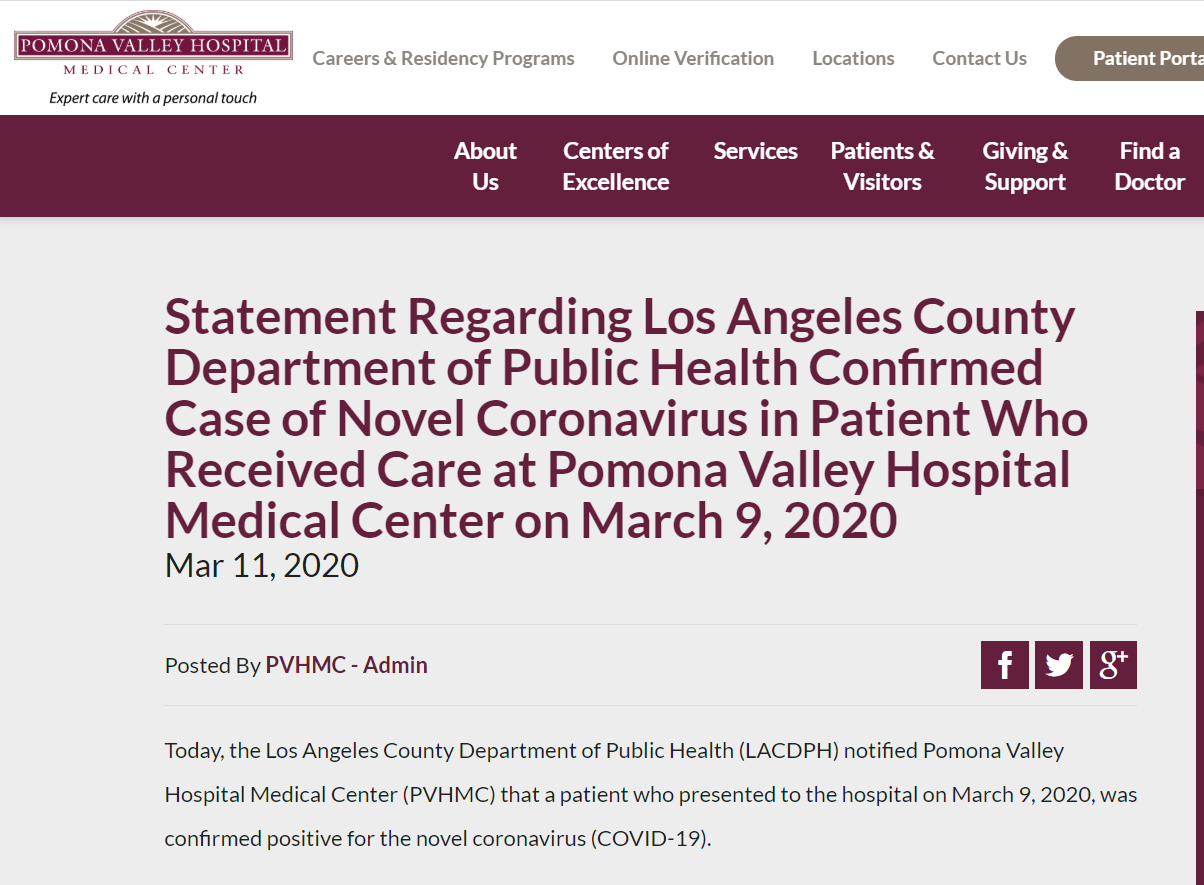Expand the Services navigation item
Viewport: 1204px width, 885px height.
pos(755,151)
